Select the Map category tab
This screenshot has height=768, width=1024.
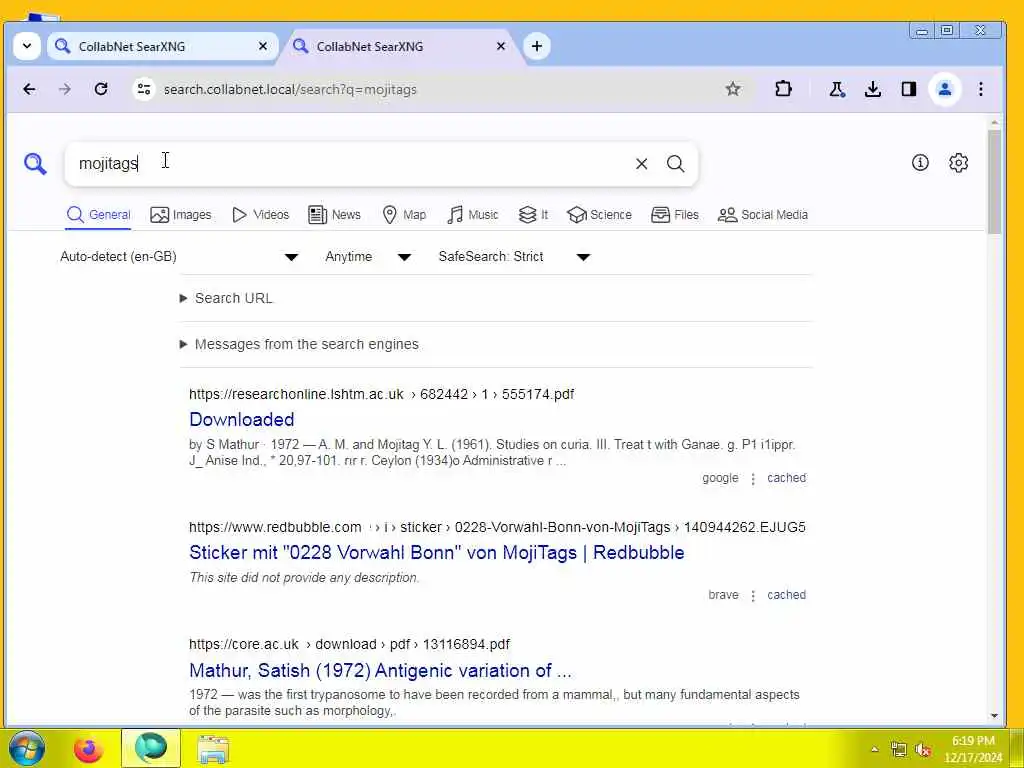pyautogui.click(x=404, y=215)
